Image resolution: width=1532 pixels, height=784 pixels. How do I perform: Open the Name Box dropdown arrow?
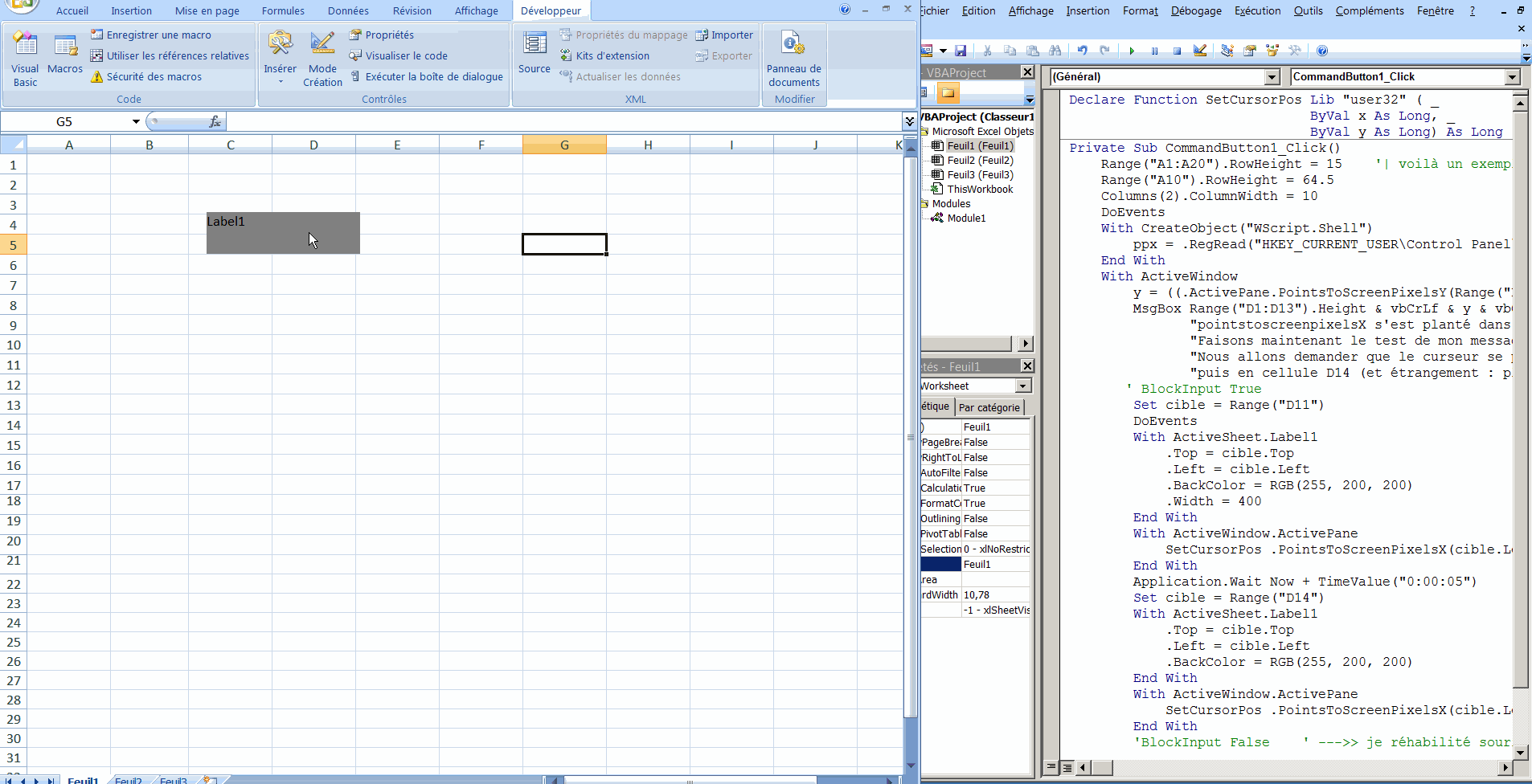pyautogui.click(x=136, y=121)
